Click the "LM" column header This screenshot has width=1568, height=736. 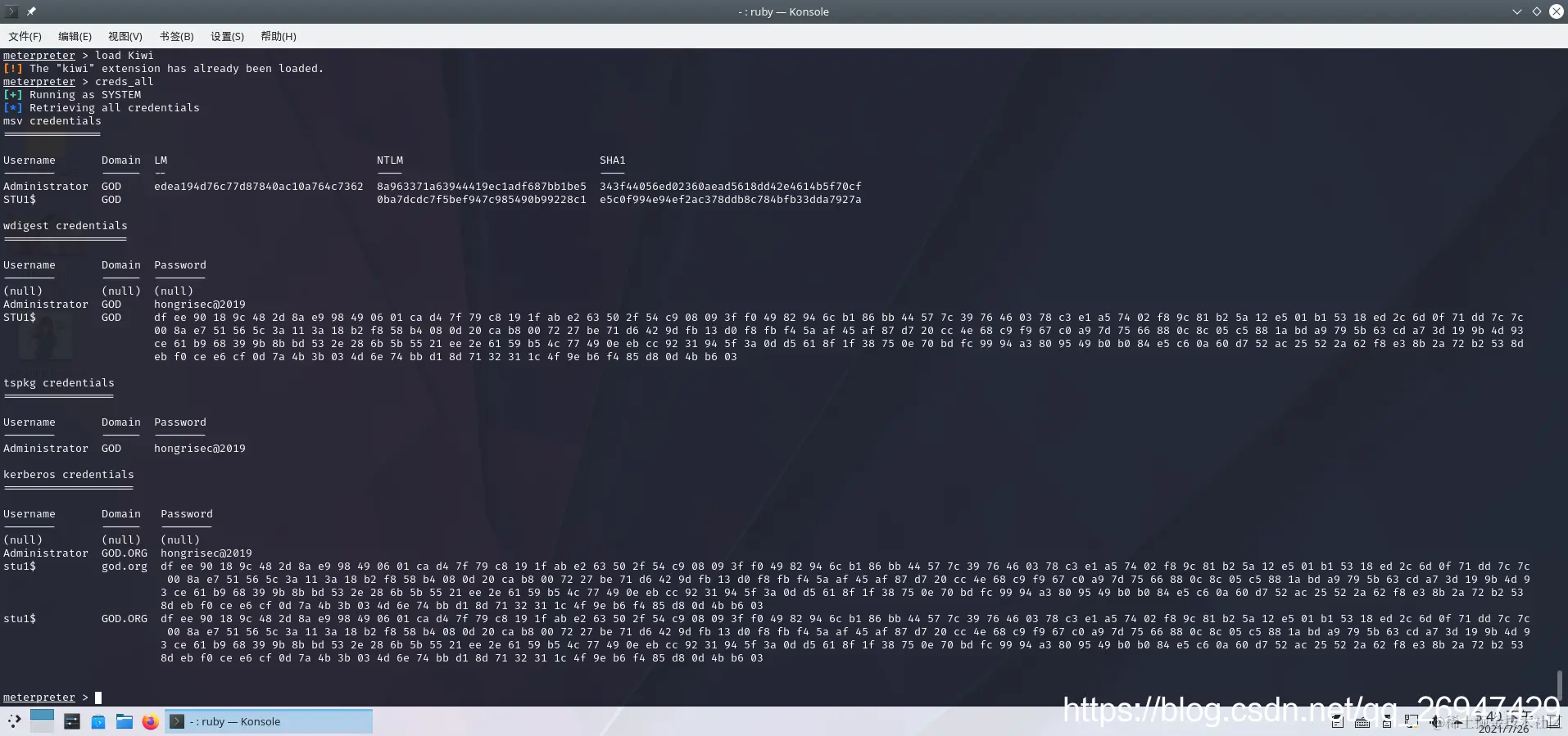pos(161,160)
